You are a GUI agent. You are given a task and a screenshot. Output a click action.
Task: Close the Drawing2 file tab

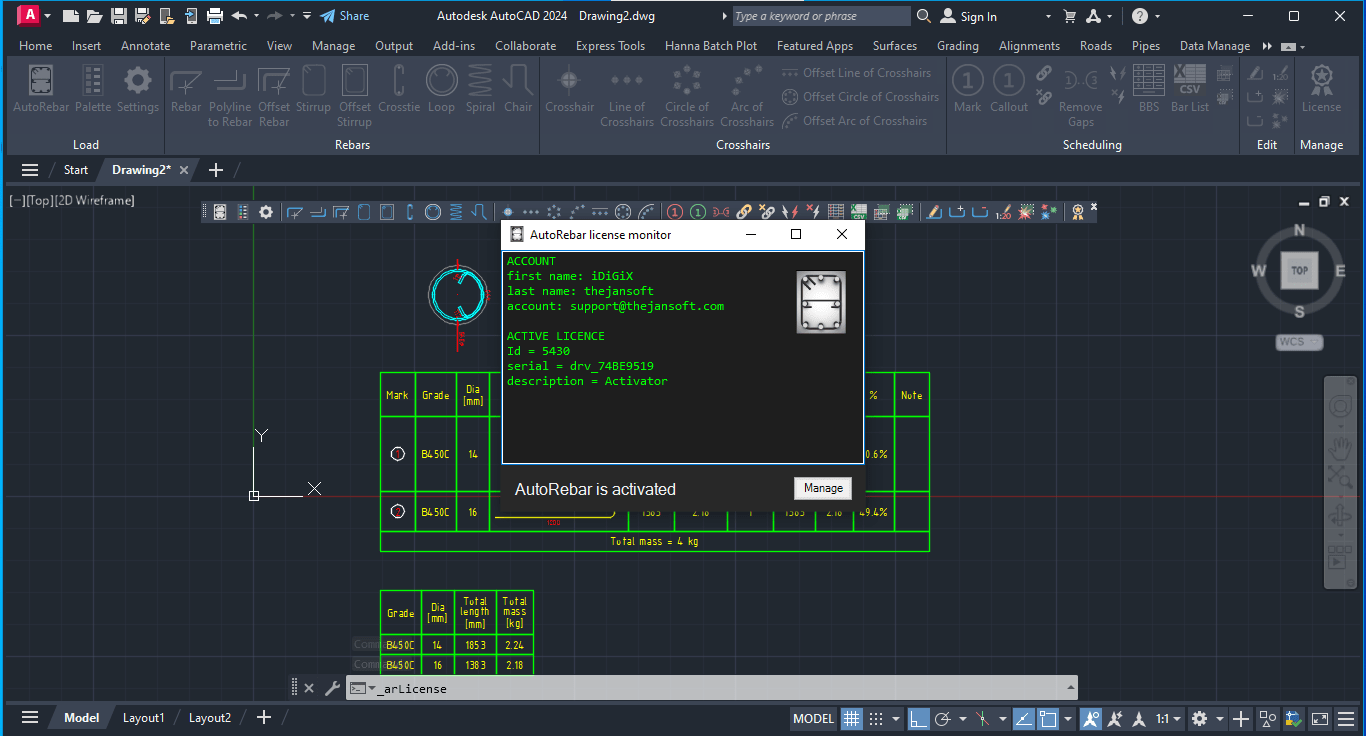pyautogui.click(x=184, y=170)
